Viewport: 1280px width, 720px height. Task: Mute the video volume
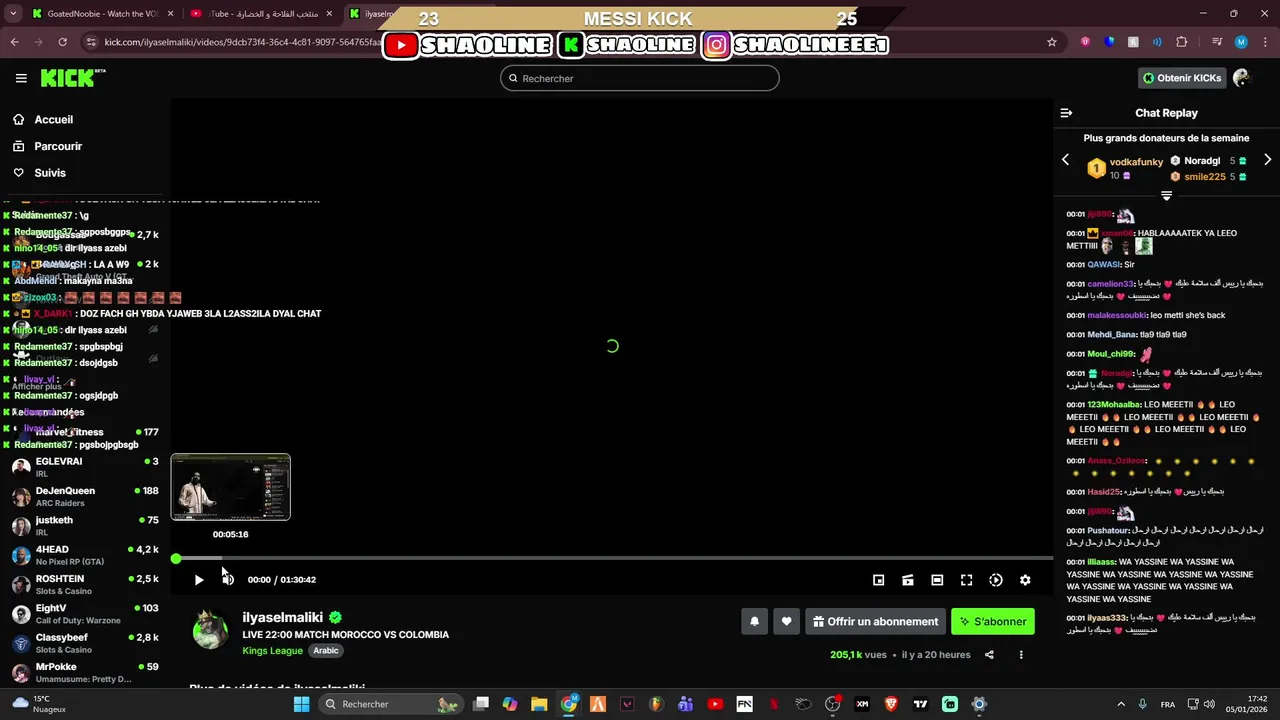(x=228, y=580)
